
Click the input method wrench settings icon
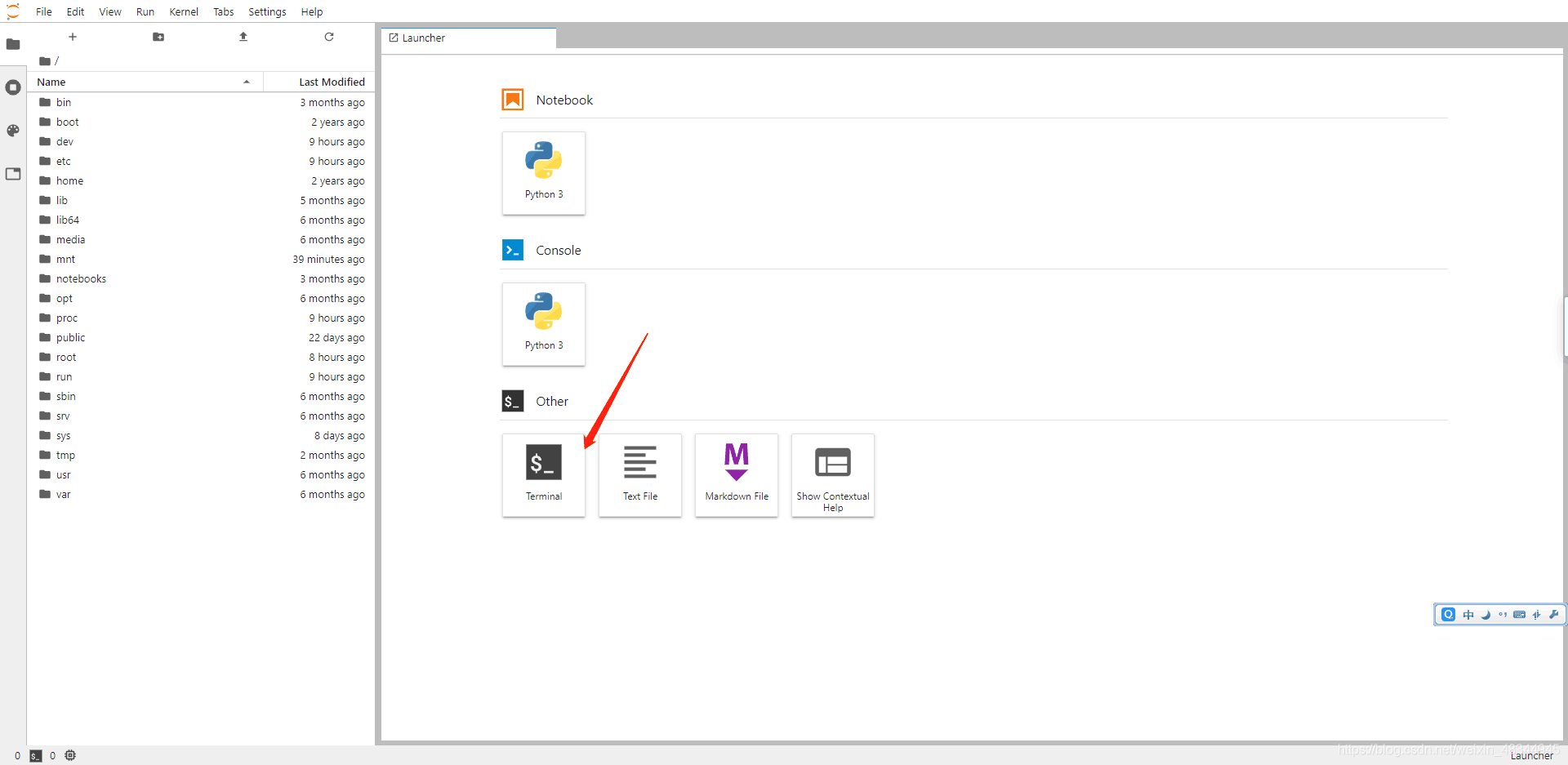[1553, 615]
